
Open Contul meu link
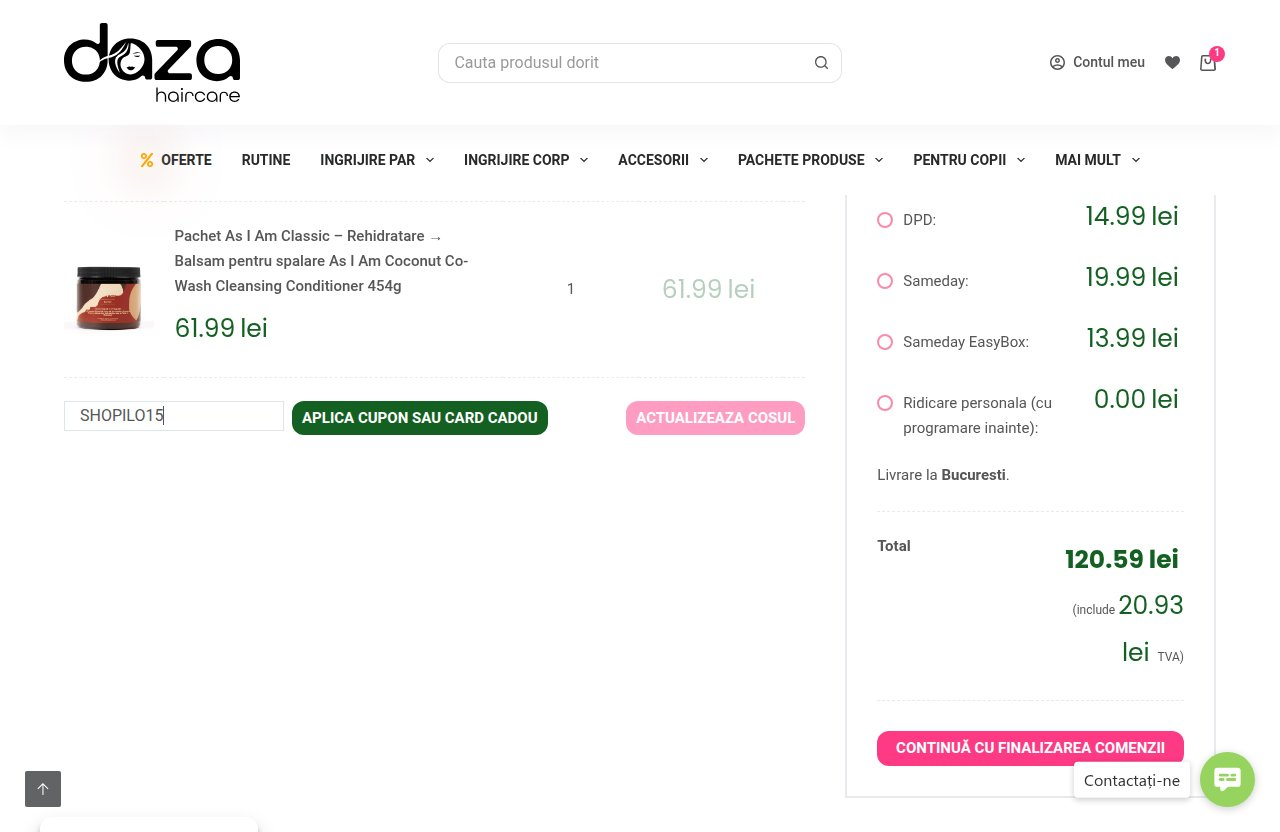[x=1108, y=62]
